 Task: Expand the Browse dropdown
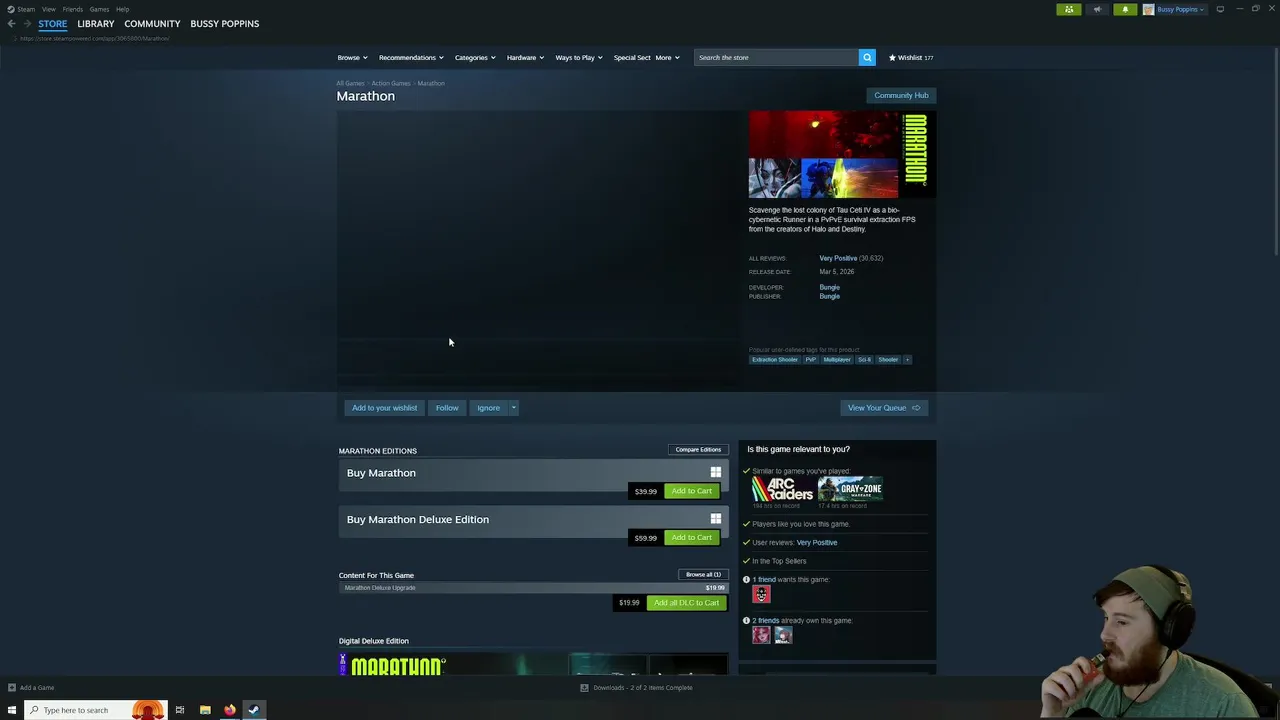point(352,57)
